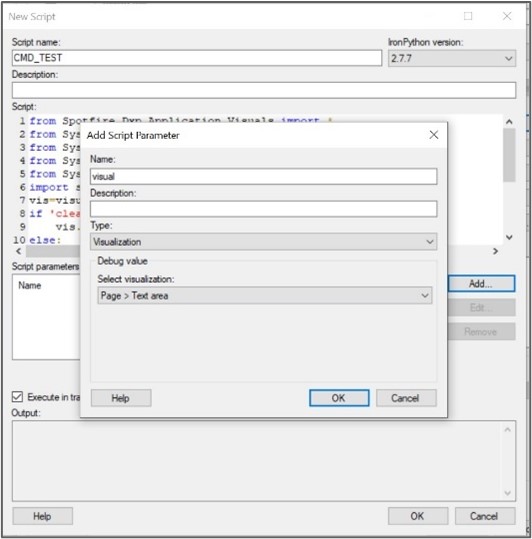This screenshot has height=539, width=532.
Task: Click the New Script Description field
Action: pos(264,90)
